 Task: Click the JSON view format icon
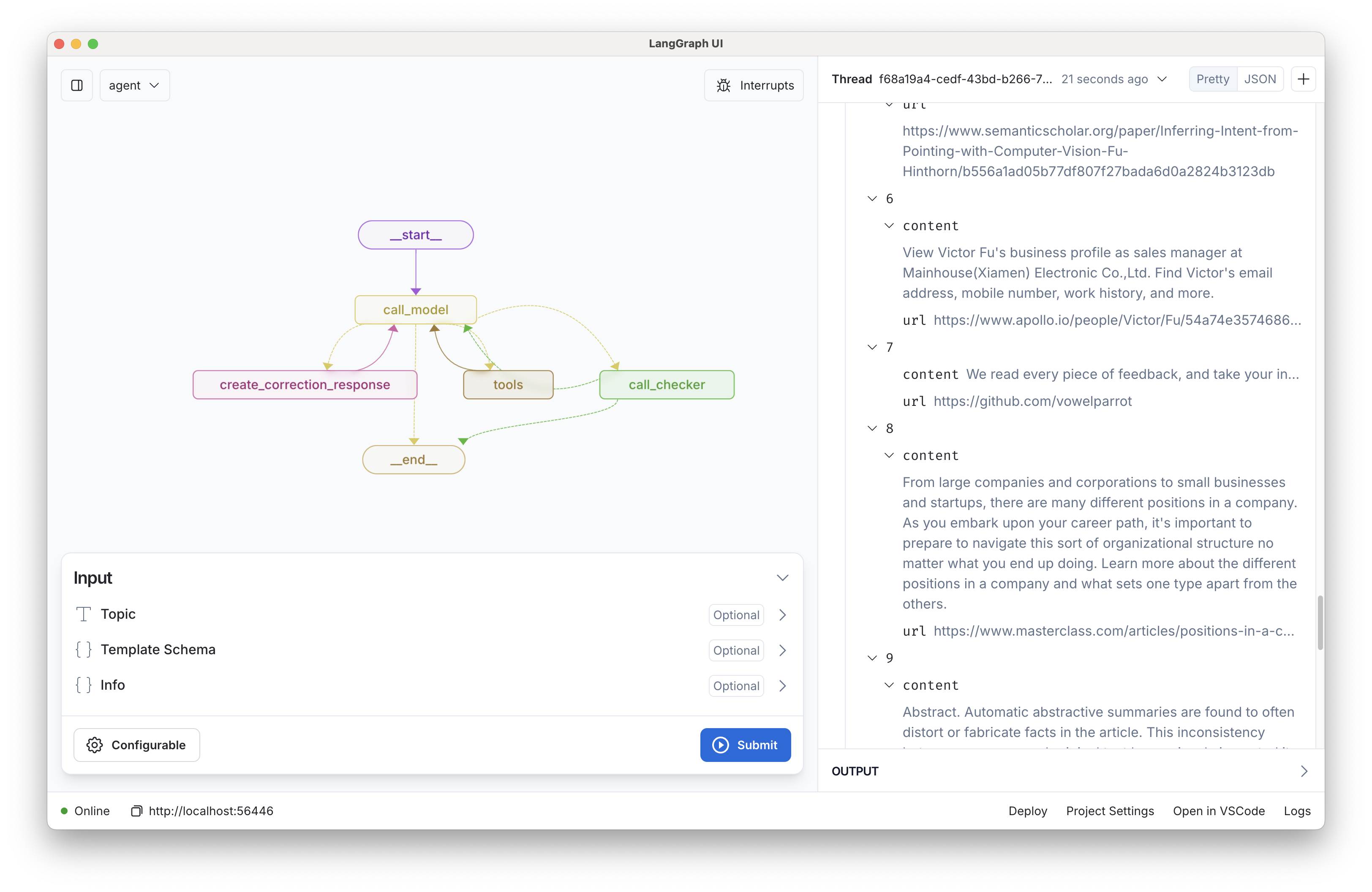[x=1259, y=79]
